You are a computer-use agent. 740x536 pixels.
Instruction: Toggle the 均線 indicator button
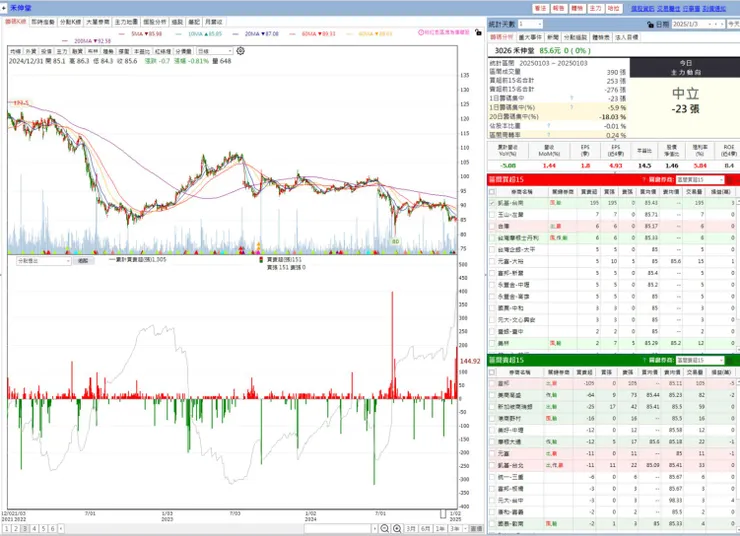coord(16,51)
